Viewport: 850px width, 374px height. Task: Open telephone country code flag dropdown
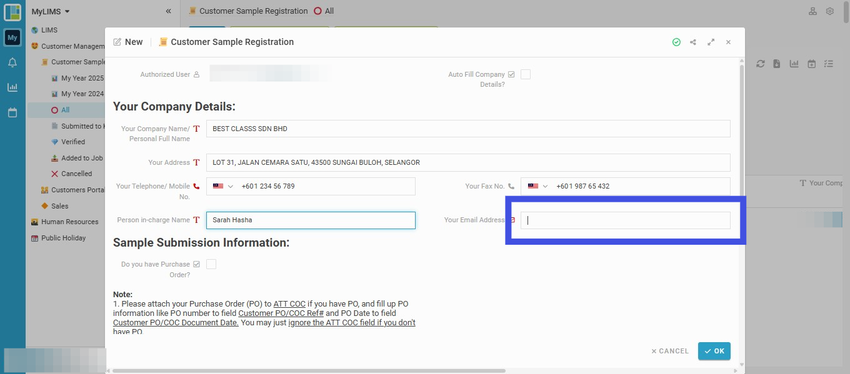click(223, 186)
